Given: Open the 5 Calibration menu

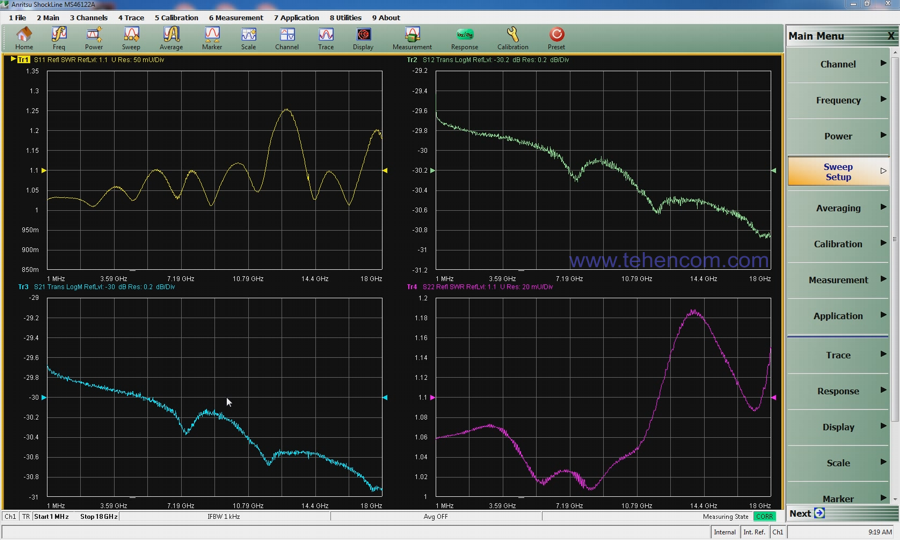Looking at the screenshot, I should [x=176, y=18].
